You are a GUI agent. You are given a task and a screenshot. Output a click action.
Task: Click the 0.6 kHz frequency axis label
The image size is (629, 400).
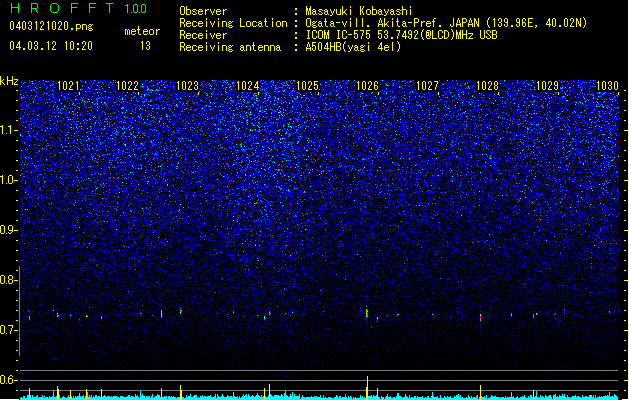[x=8, y=380]
